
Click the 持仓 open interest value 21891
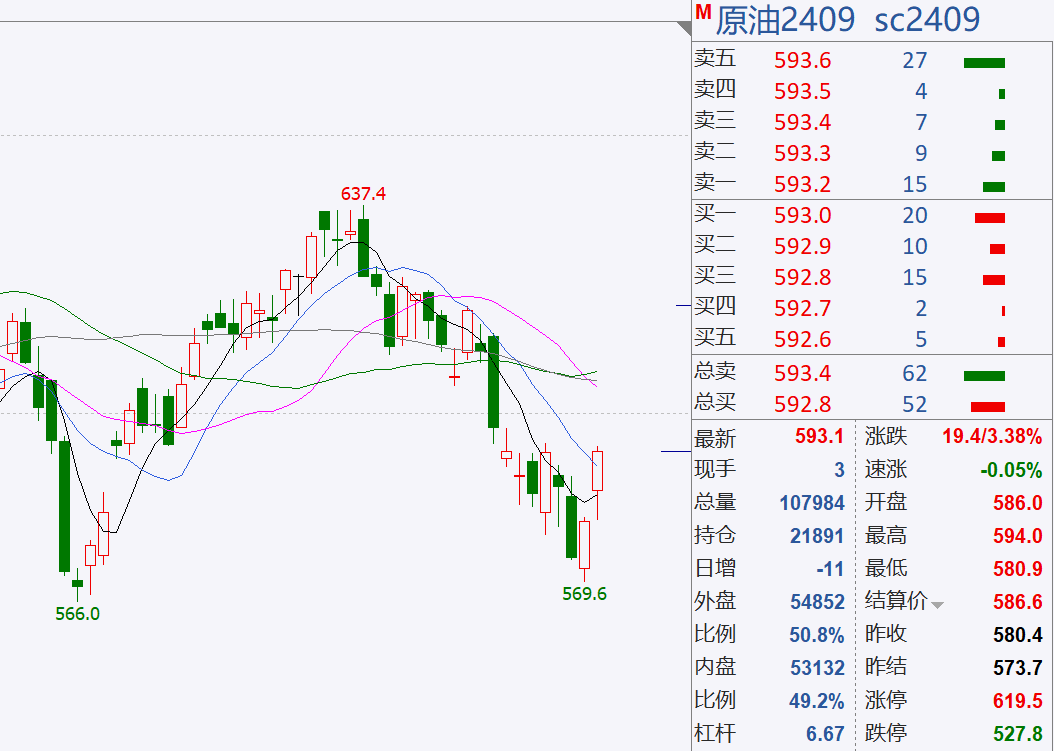tap(817, 536)
